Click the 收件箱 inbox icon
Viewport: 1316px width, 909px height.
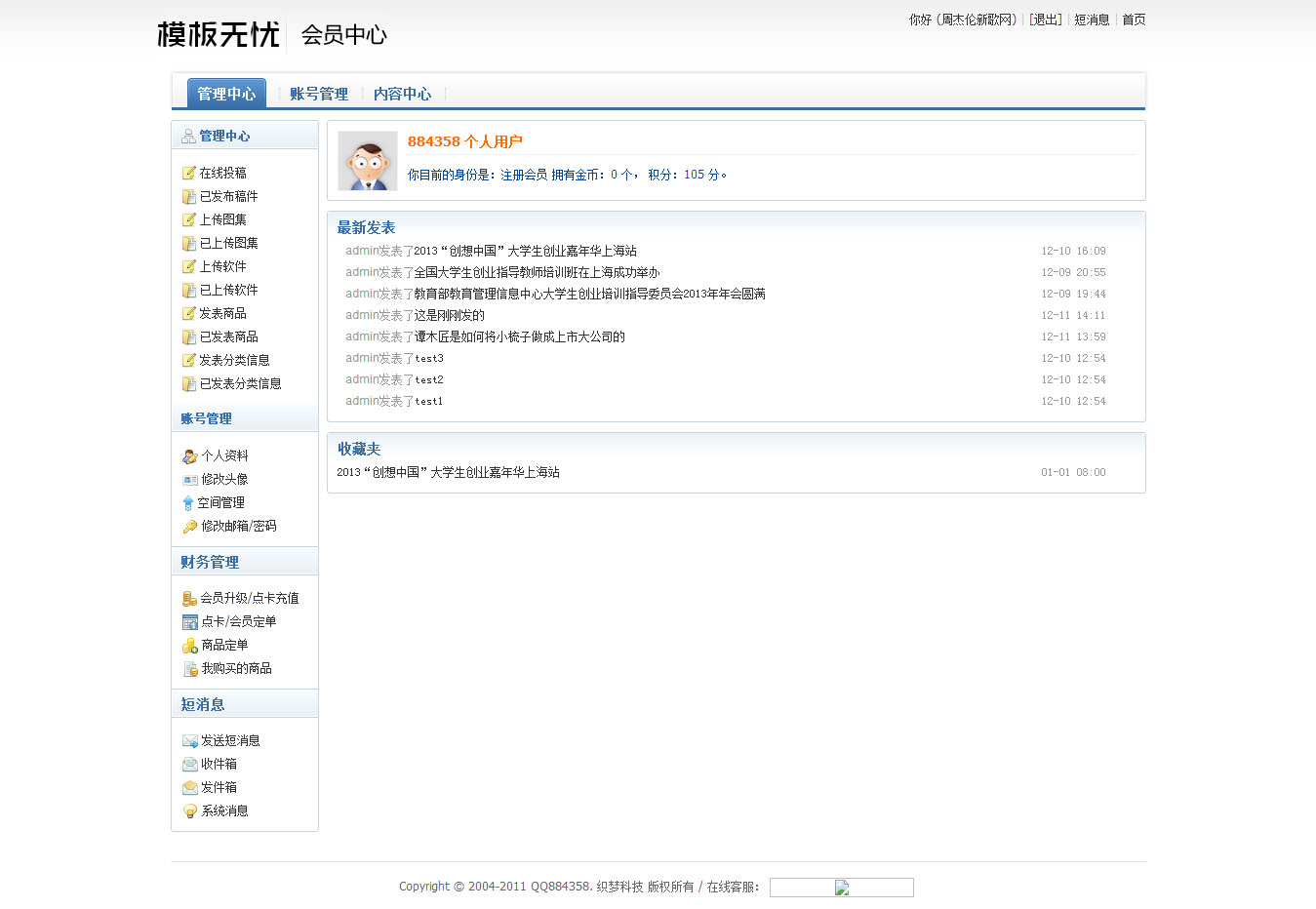pyautogui.click(x=190, y=765)
